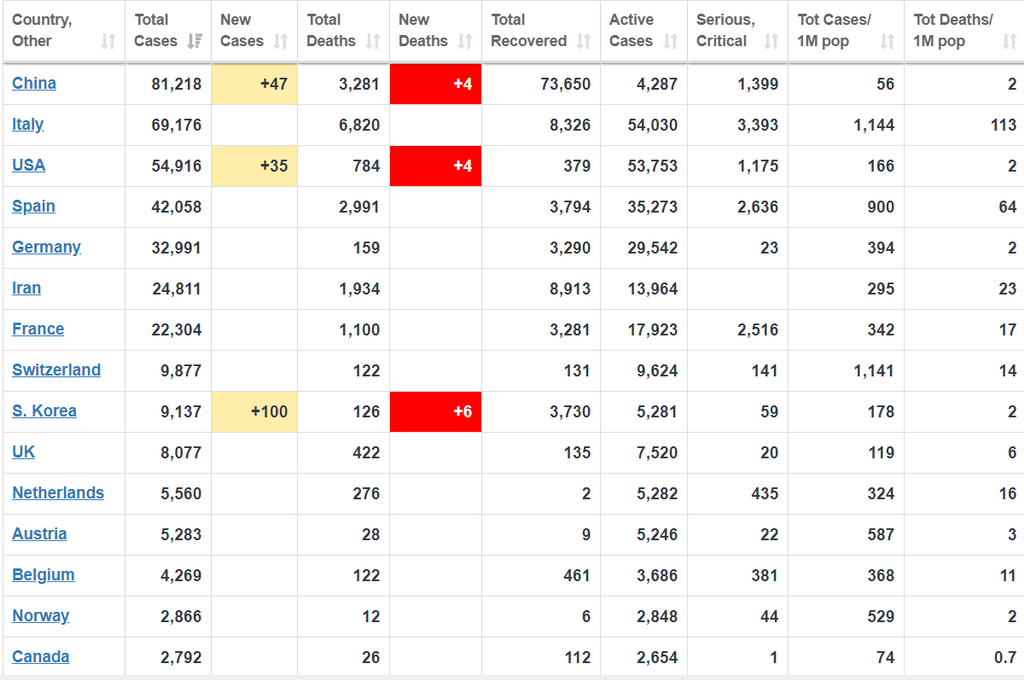The height and width of the screenshot is (680, 1024).
Task: Open the UK country link
Action: [24, 452]
